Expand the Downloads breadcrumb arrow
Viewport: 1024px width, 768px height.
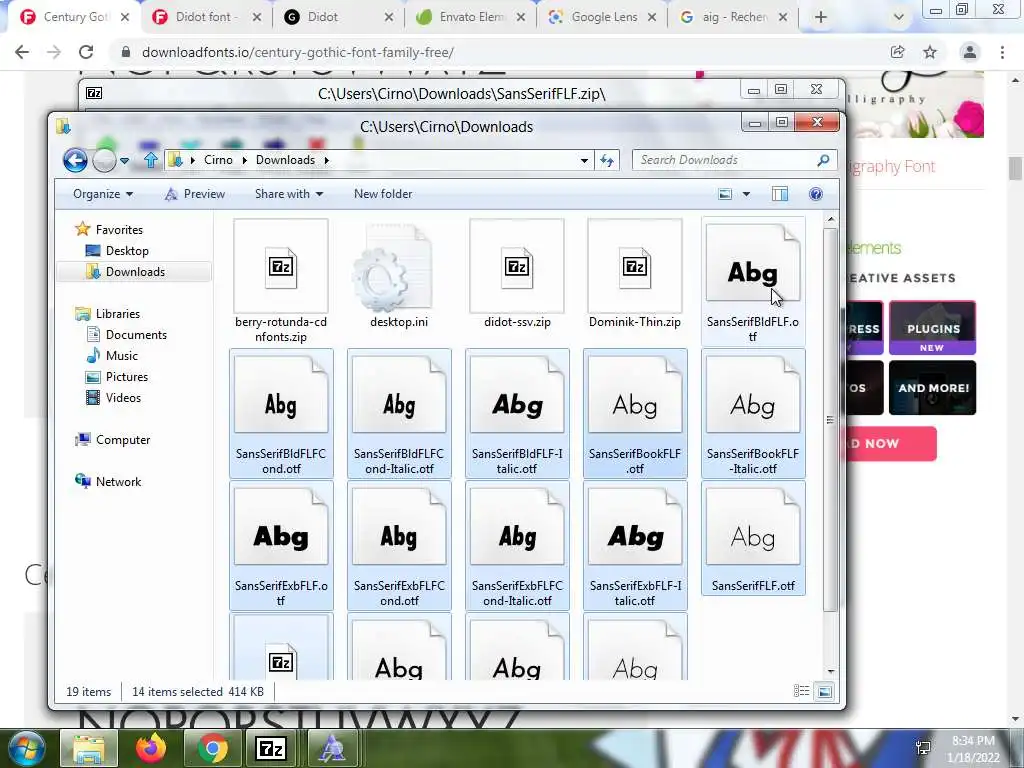point(327,160)
